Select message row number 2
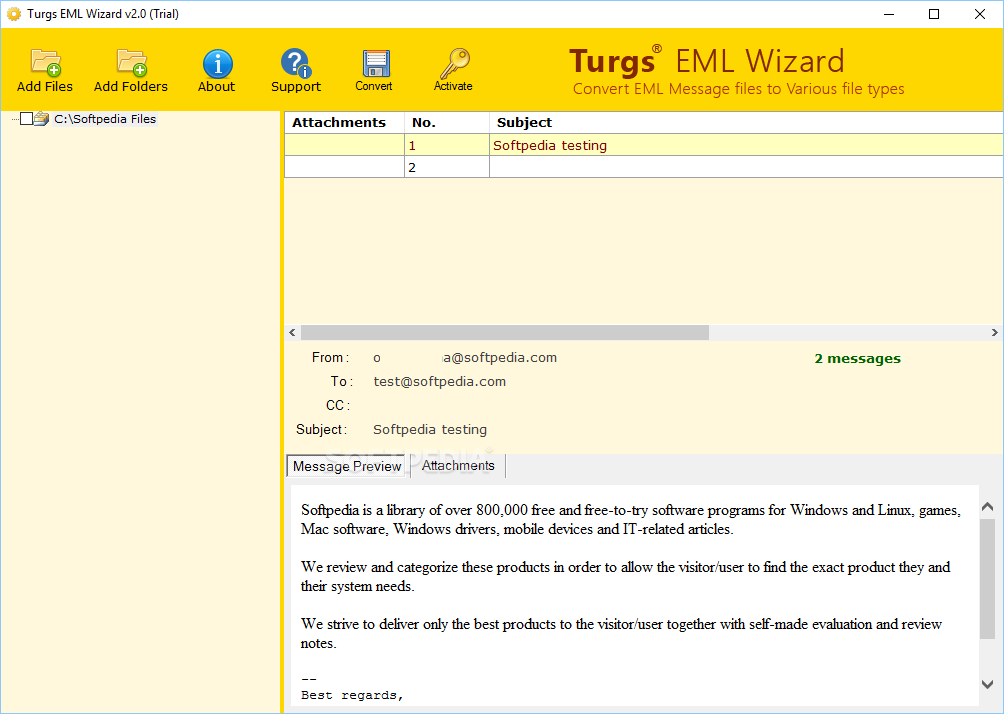Screen dimensions: 1004x714 [x=644, y=167]
